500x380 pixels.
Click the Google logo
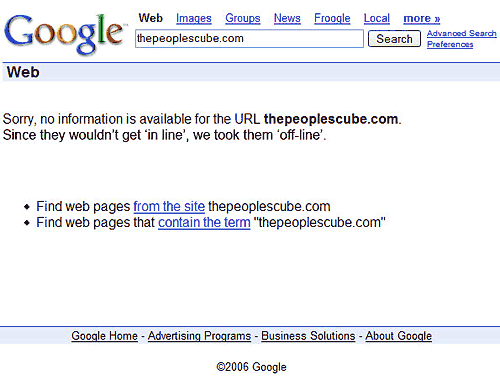pyautogui.click(x=65, y=33)
